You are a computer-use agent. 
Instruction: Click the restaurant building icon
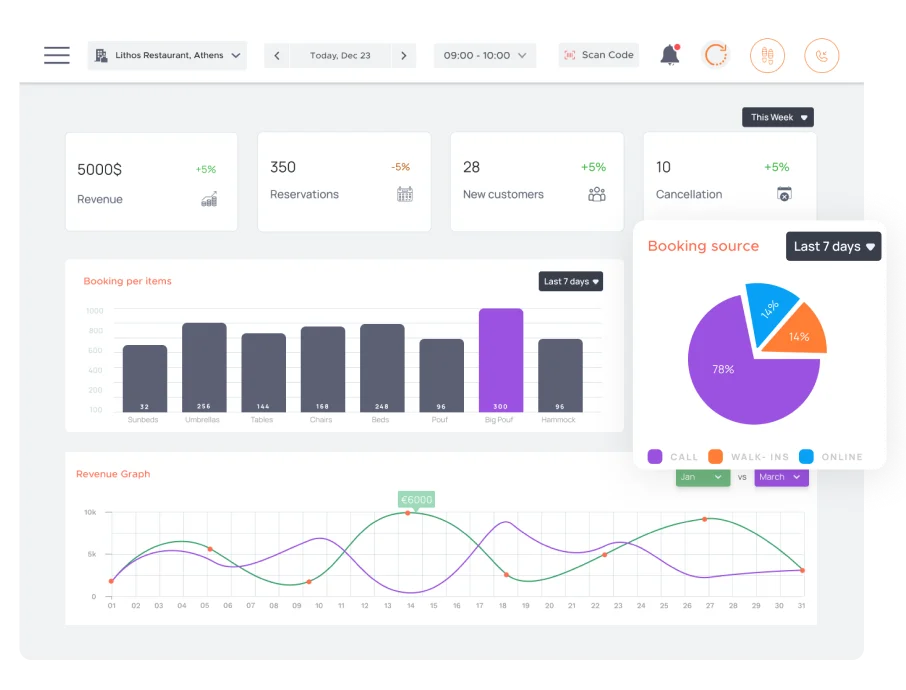(101, 55)
